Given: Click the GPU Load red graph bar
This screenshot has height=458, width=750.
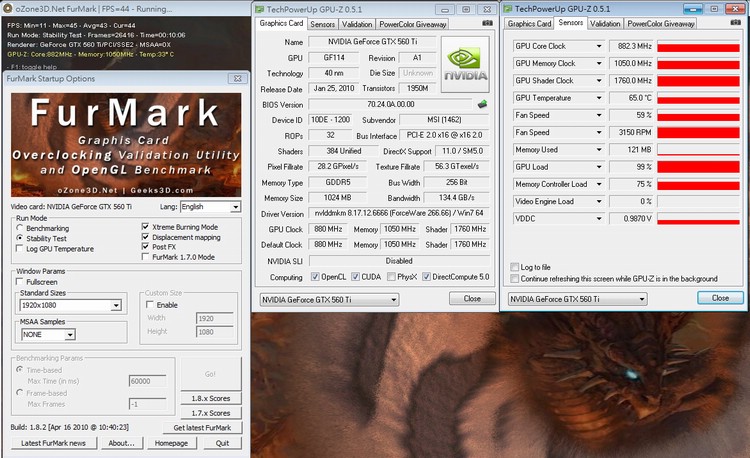Looking at the screenshot, I should (698, 167).
